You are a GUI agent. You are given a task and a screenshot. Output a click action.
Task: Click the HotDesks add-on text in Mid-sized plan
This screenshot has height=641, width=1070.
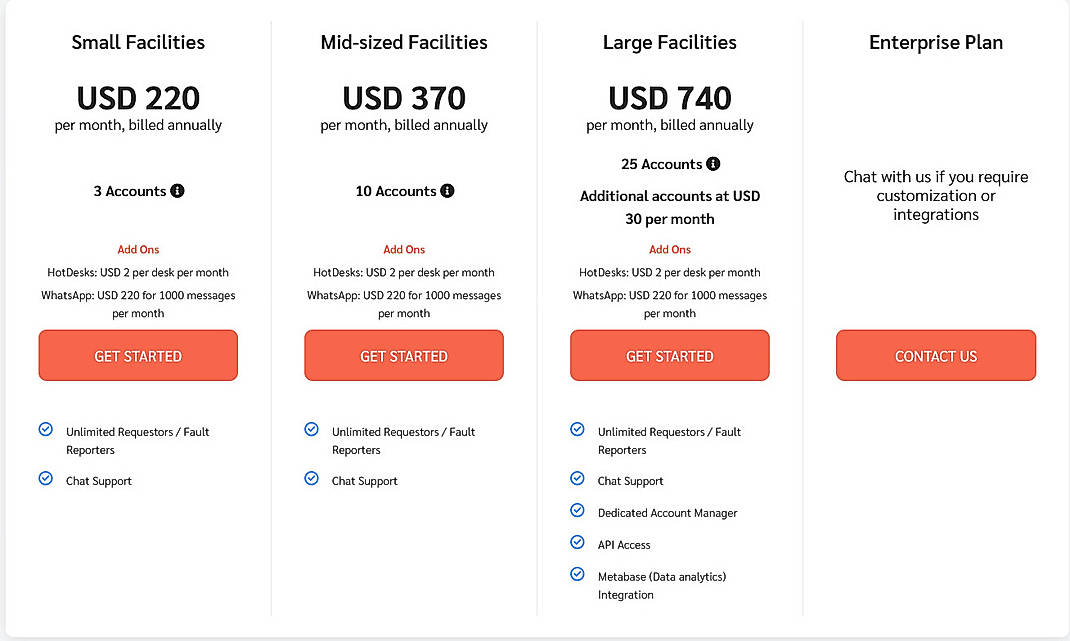click(x=403, y=272)
